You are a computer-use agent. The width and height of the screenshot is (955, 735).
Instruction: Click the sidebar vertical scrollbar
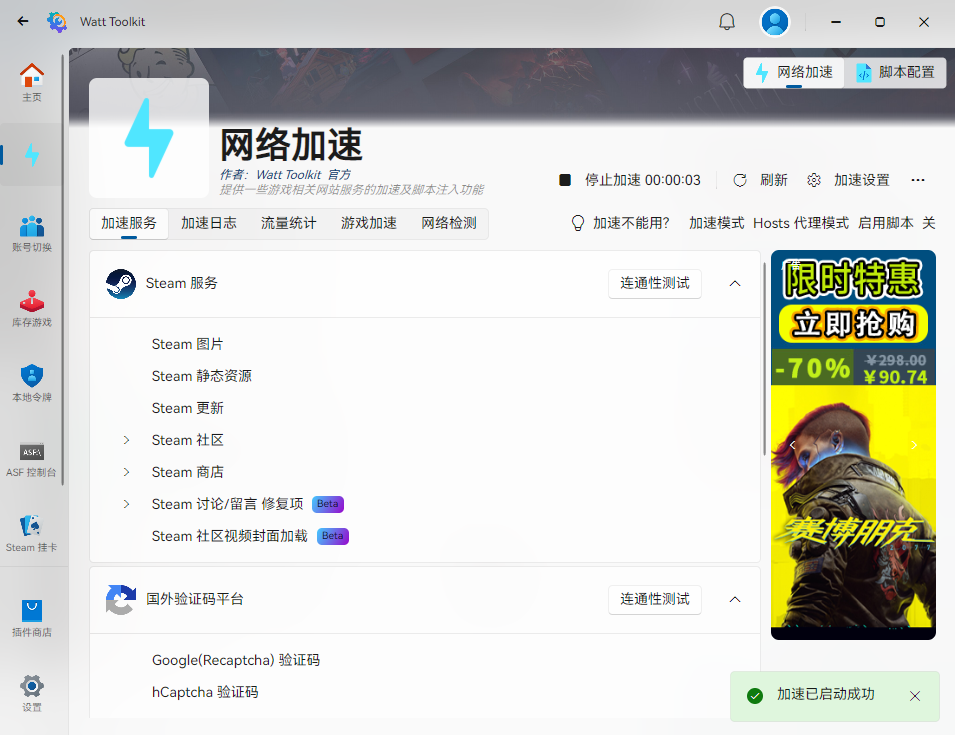coord(62,270)
